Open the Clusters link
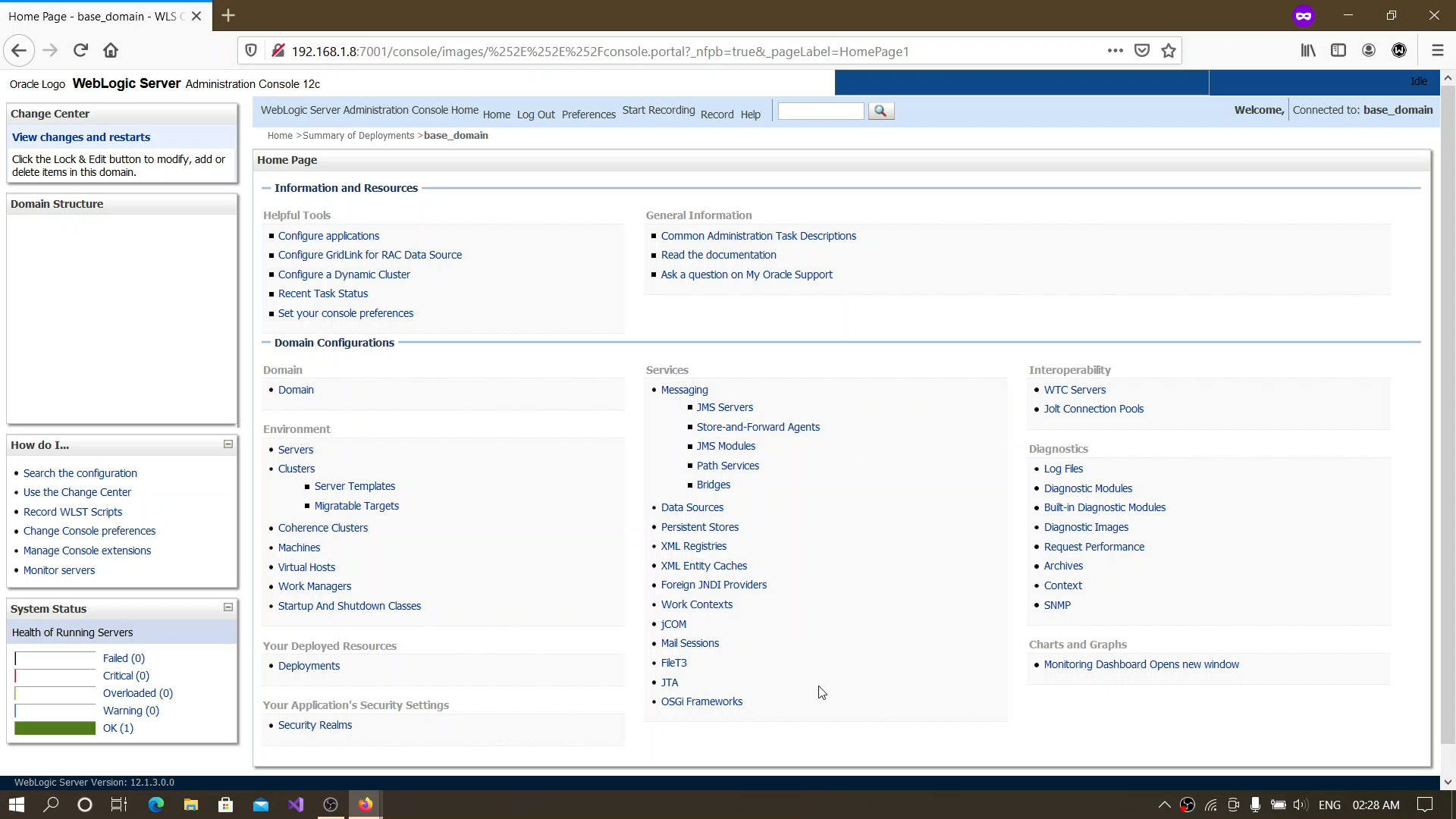Screen dimensions: 1456x819 pos(297,469)
